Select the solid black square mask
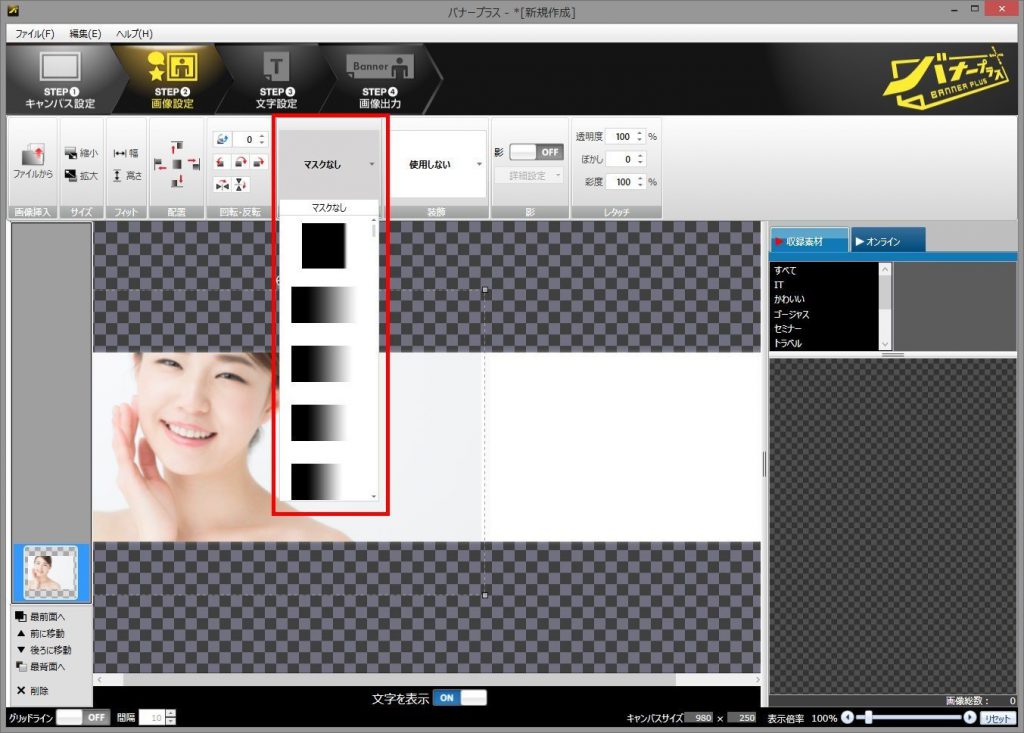This screenshot has height=733, width=1024. coord(323,246)
